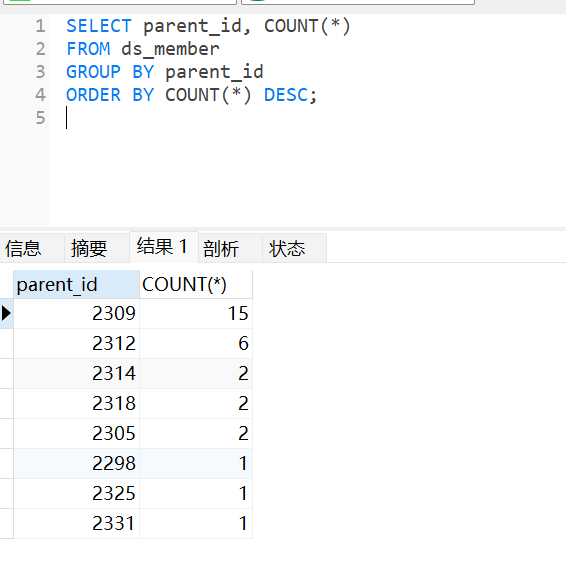
Task: Click the ds_member table name in the query
Action: (x=170, y=49)
